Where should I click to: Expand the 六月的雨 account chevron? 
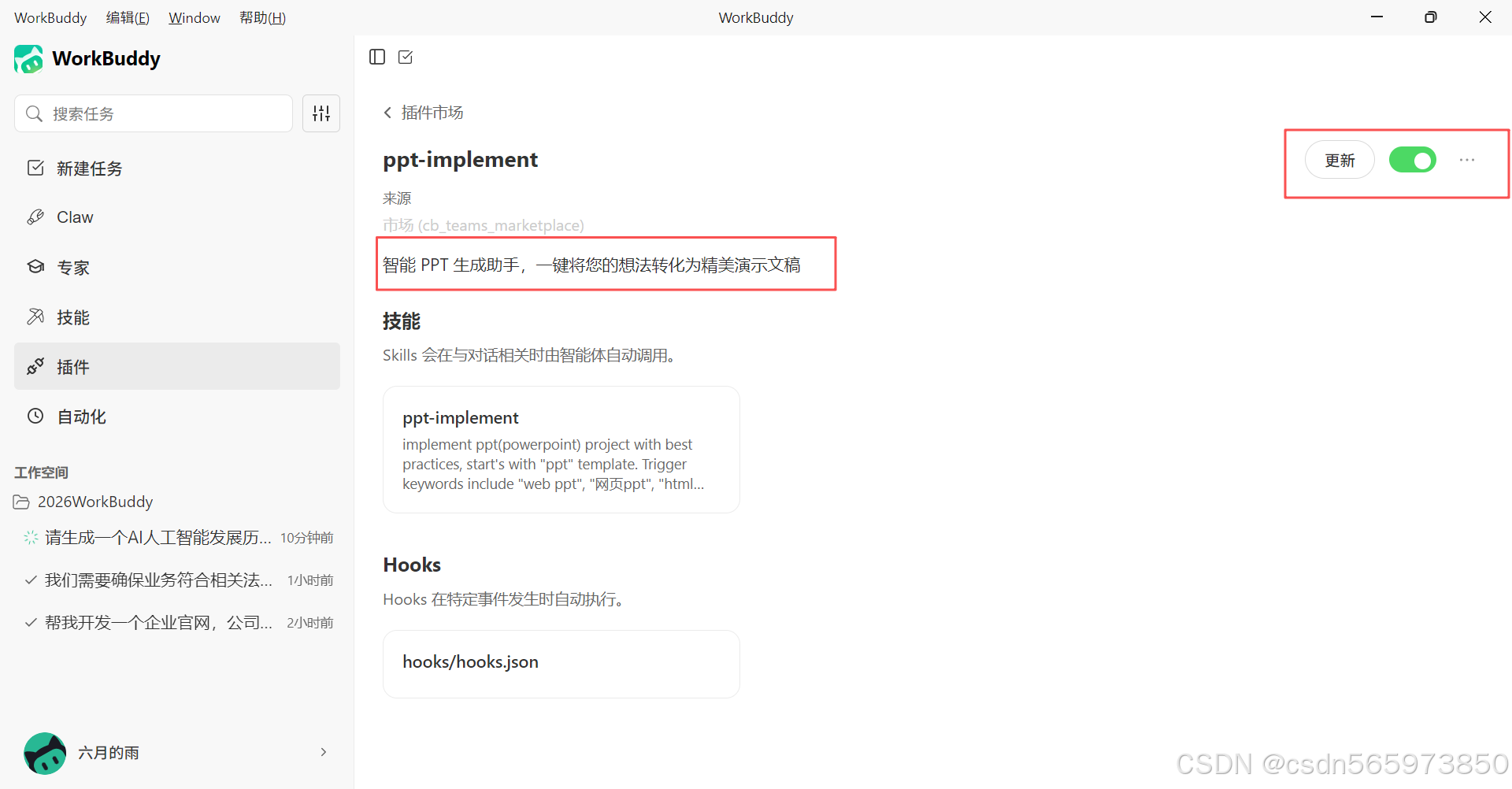(324, 752)
